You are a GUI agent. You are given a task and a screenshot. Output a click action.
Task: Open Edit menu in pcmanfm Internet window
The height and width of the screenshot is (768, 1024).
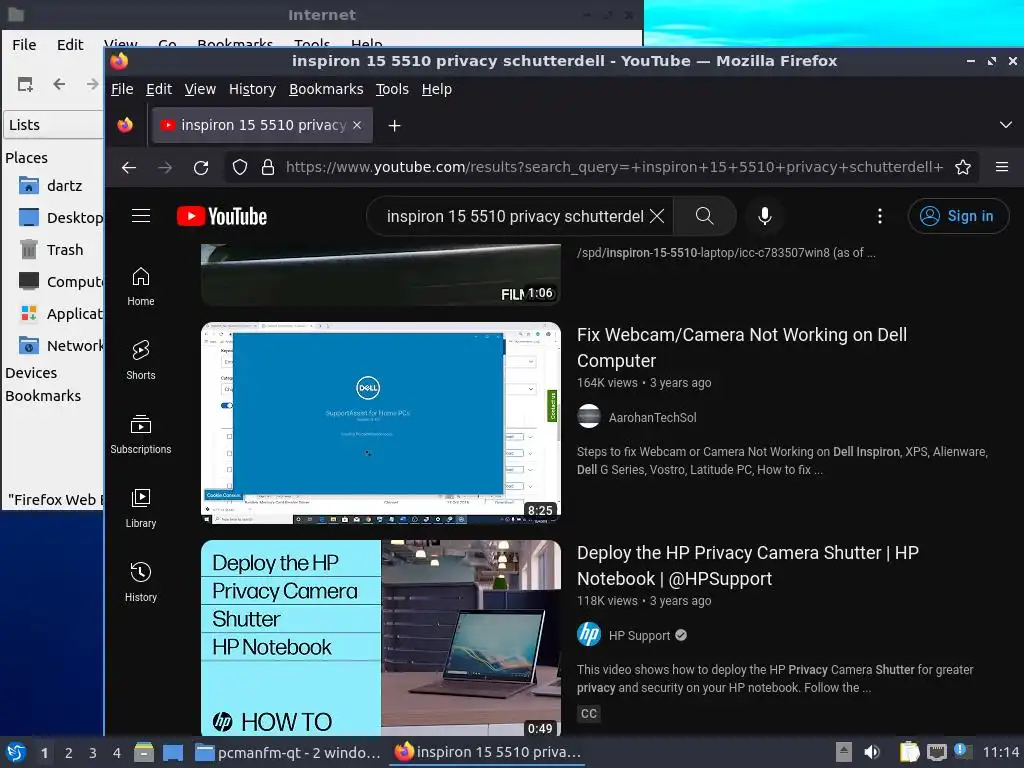[x=70, y=44]
